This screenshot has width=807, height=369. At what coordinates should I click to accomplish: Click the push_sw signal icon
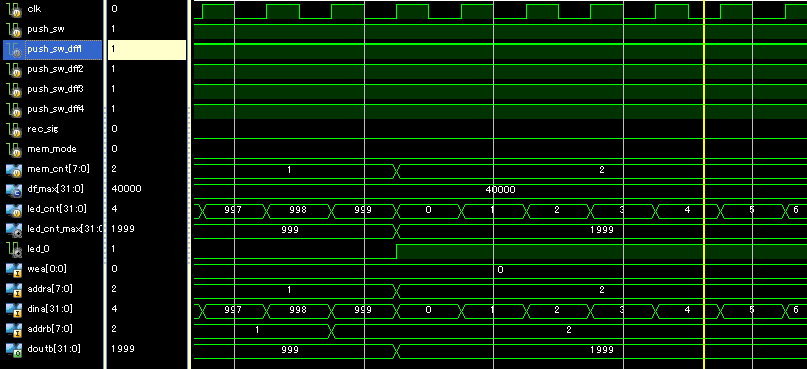coord(13,30)
